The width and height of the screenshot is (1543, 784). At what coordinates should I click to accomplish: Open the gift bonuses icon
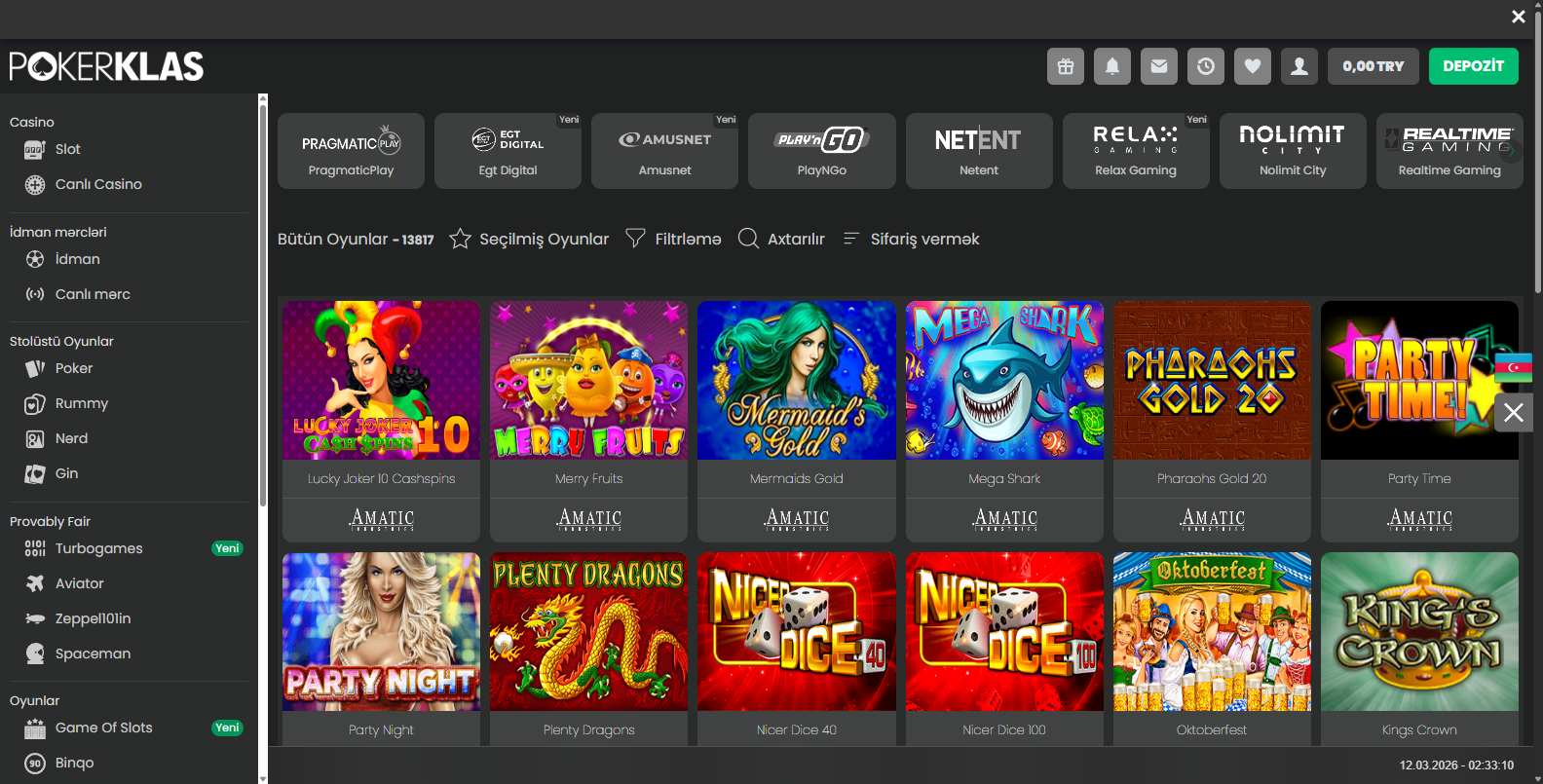pyautogui.click(x=1066, y=66)
